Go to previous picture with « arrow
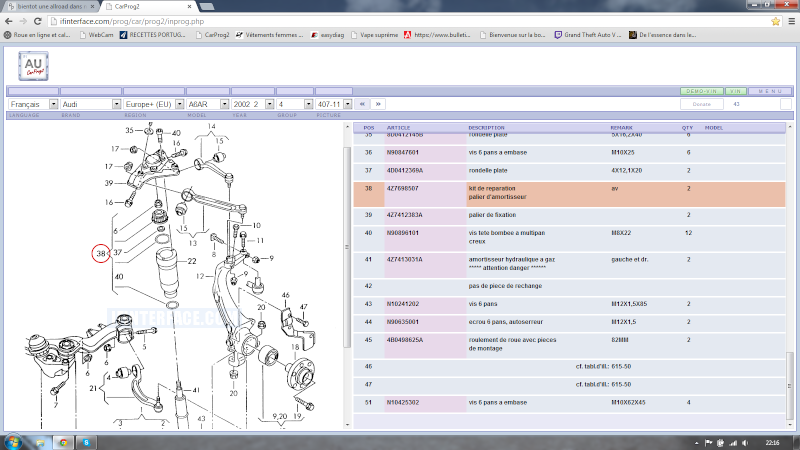The height and width of the screenshot is (450, 800). click(x=362, y=103)
